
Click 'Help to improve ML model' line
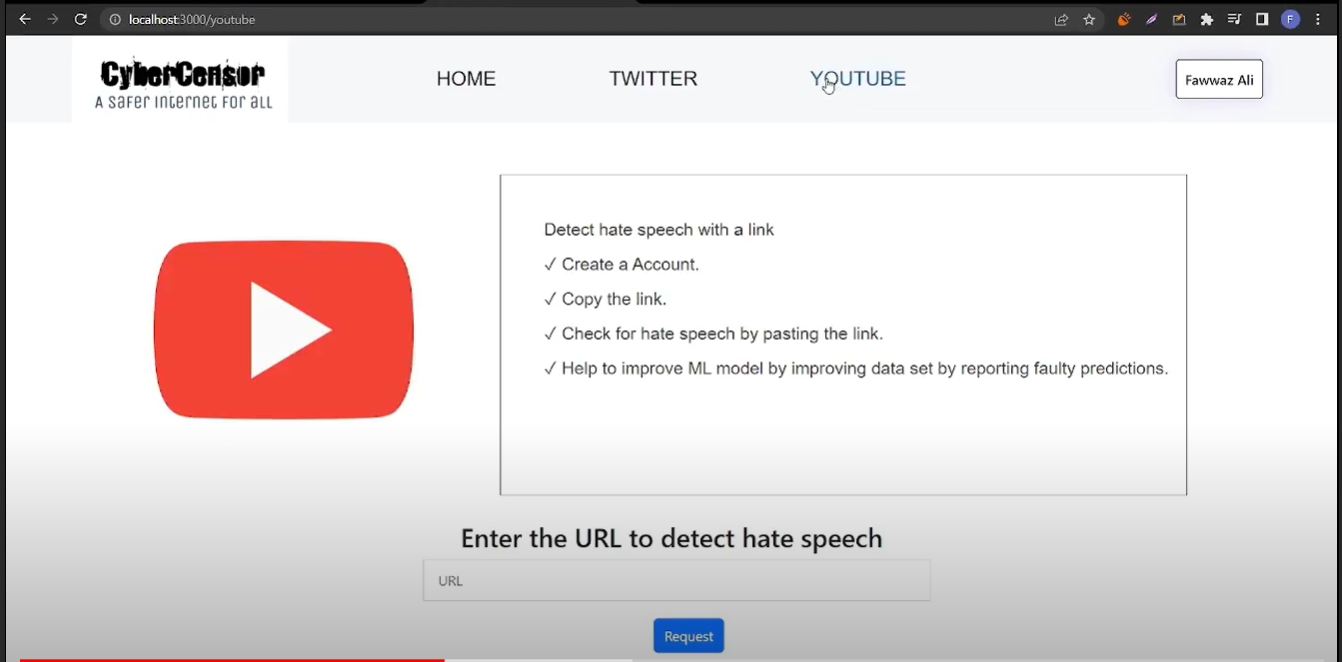pos(856,368)
